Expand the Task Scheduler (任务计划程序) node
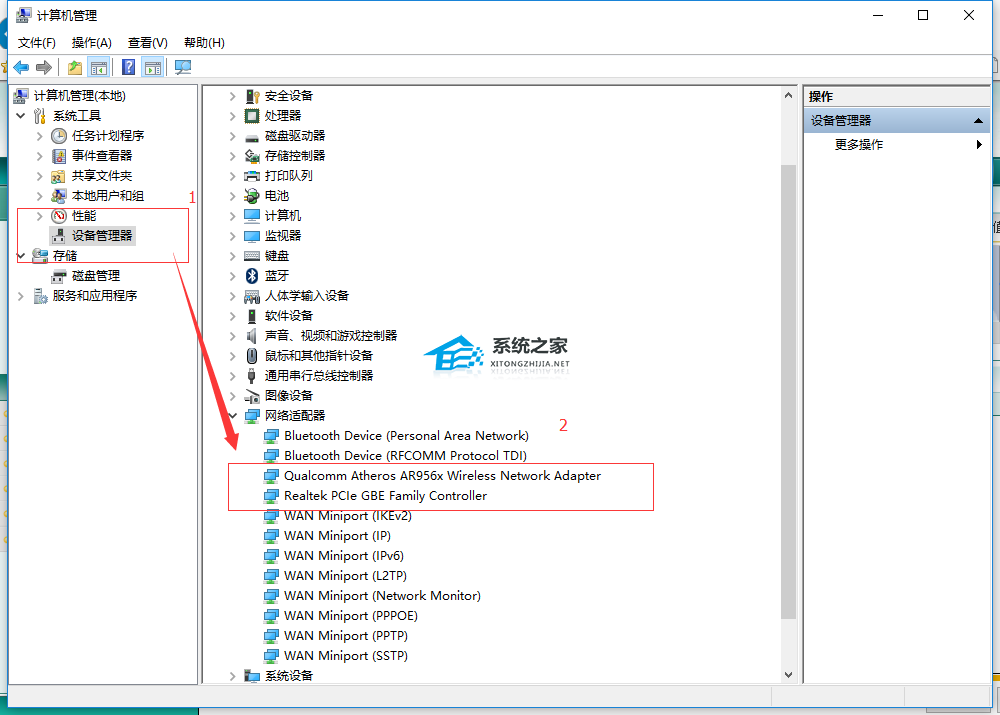 pyautogui.click(x=40, y=136)
